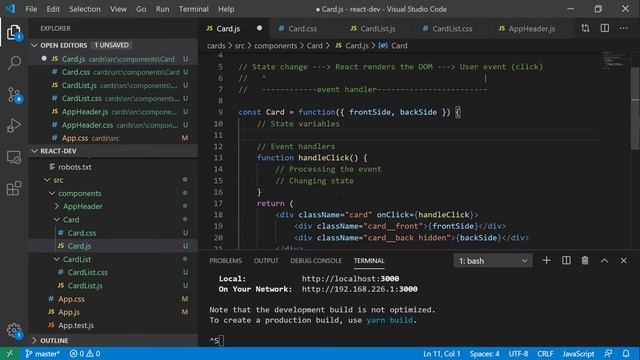
Task: Switch to the CardList.css editor tab
Action: click(x=452, y=29)
